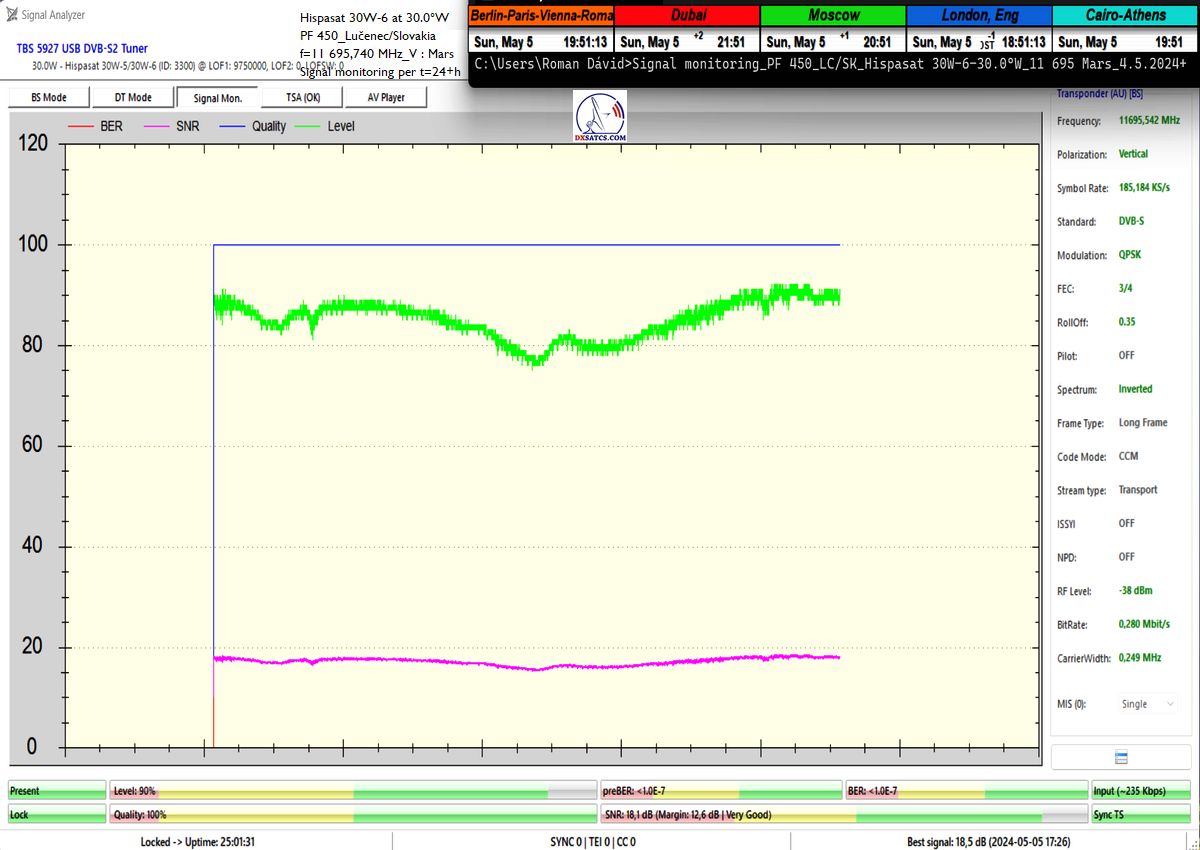Click the green Present status indicator
This screenshot has width=1200, height=850.
click(56, 791)
